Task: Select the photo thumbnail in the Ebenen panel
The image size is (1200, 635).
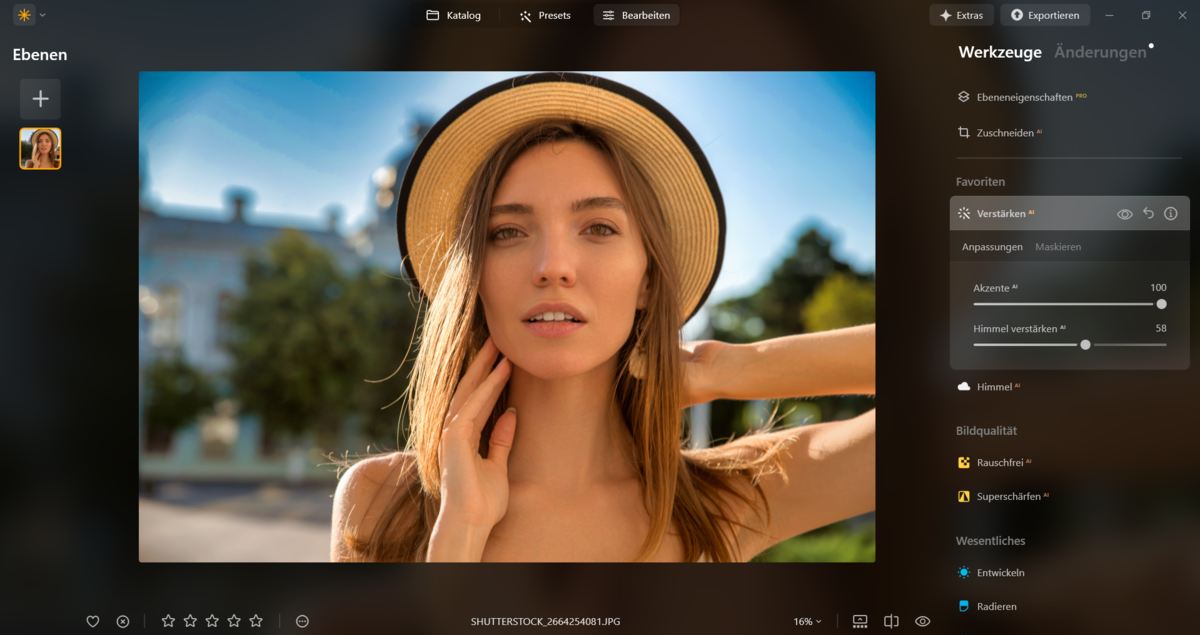Action: 40,148
